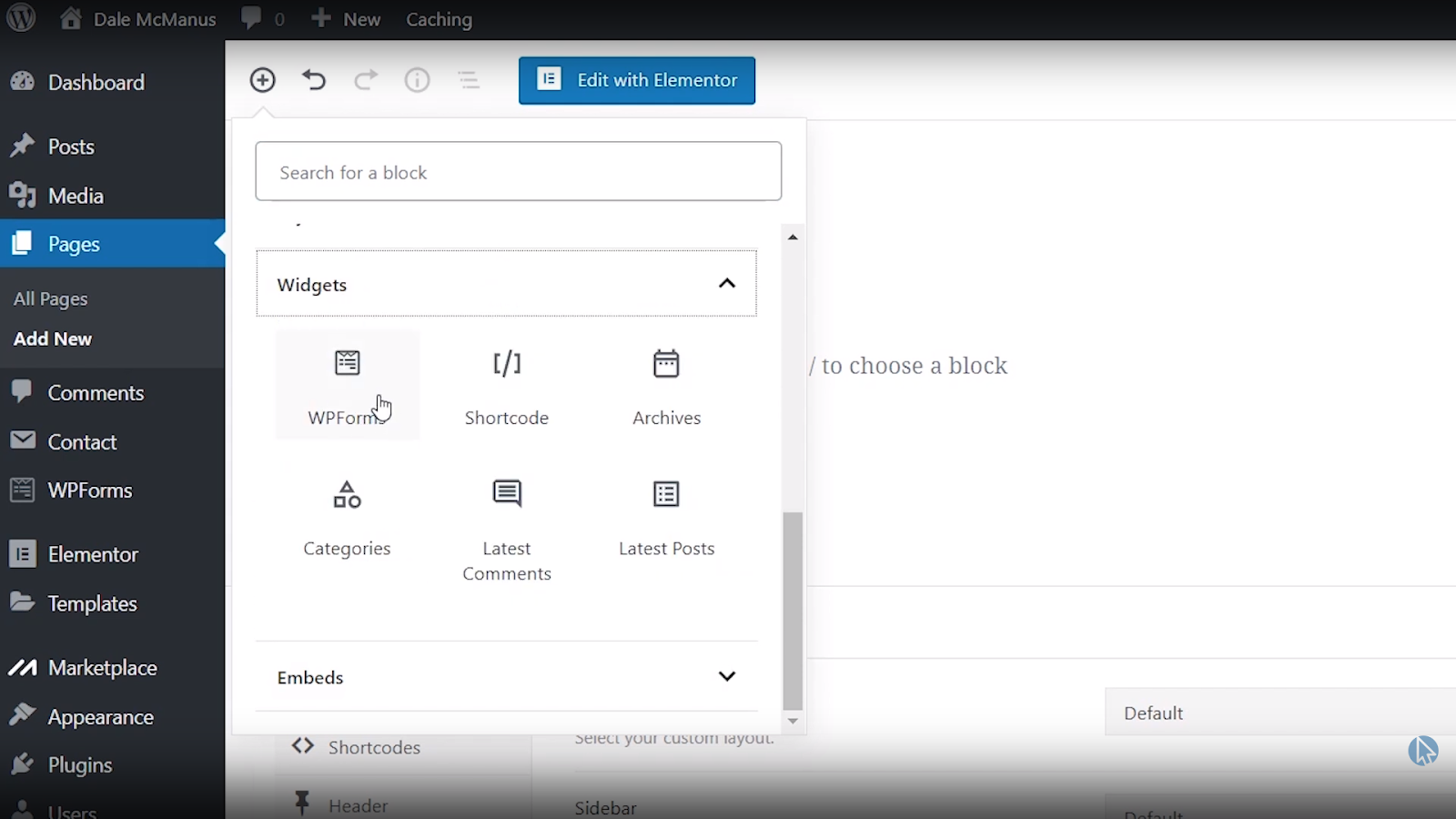Open Appearance in sidebar

coord(112,716)
